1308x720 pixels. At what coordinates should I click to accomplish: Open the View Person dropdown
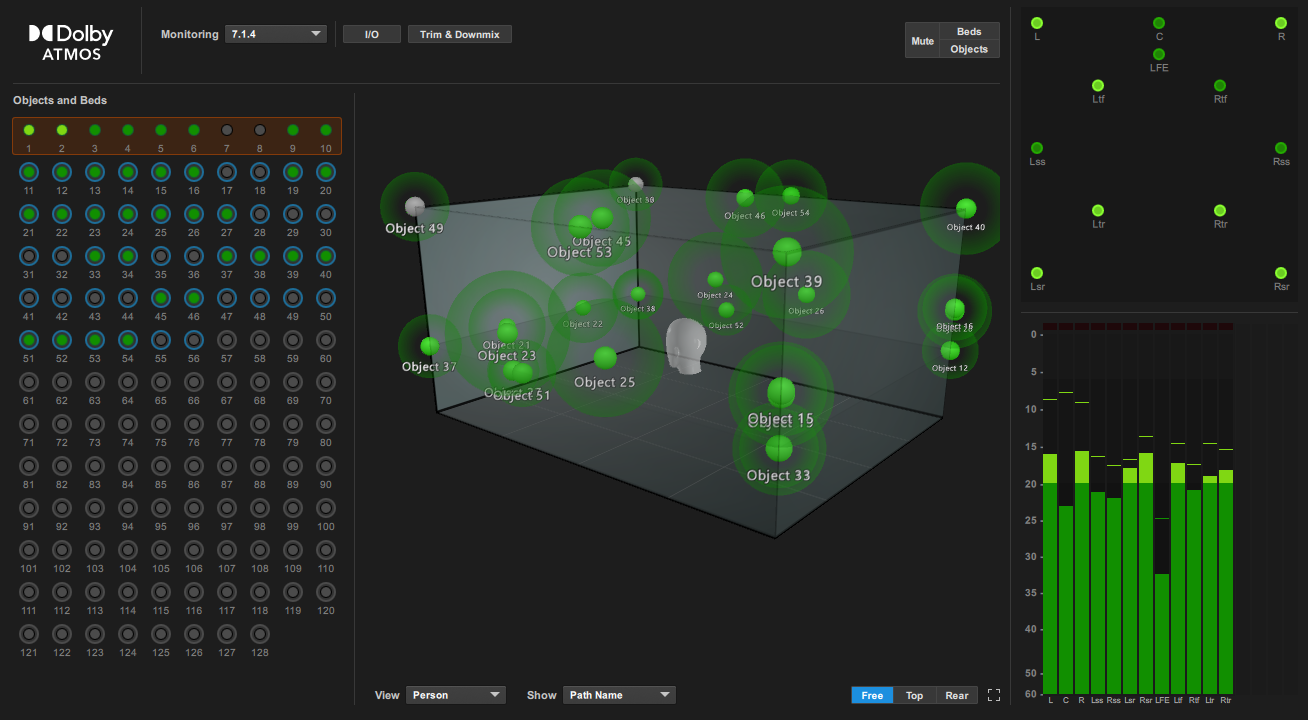(456, 694)
